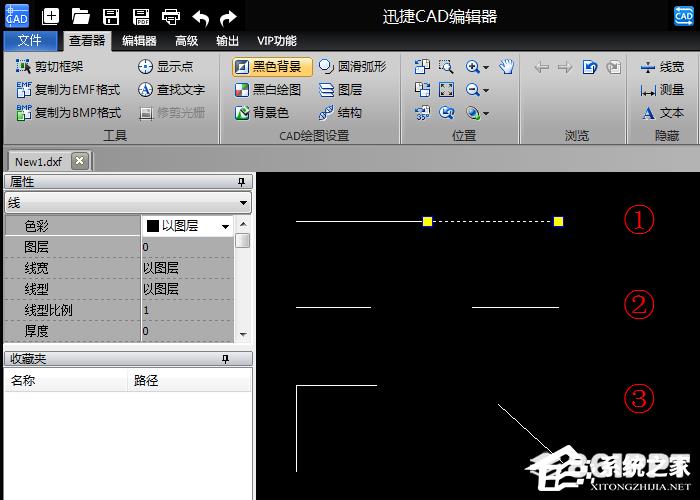Redo the last action
This screenshot has width=700, height=500.
pos(229,18)
